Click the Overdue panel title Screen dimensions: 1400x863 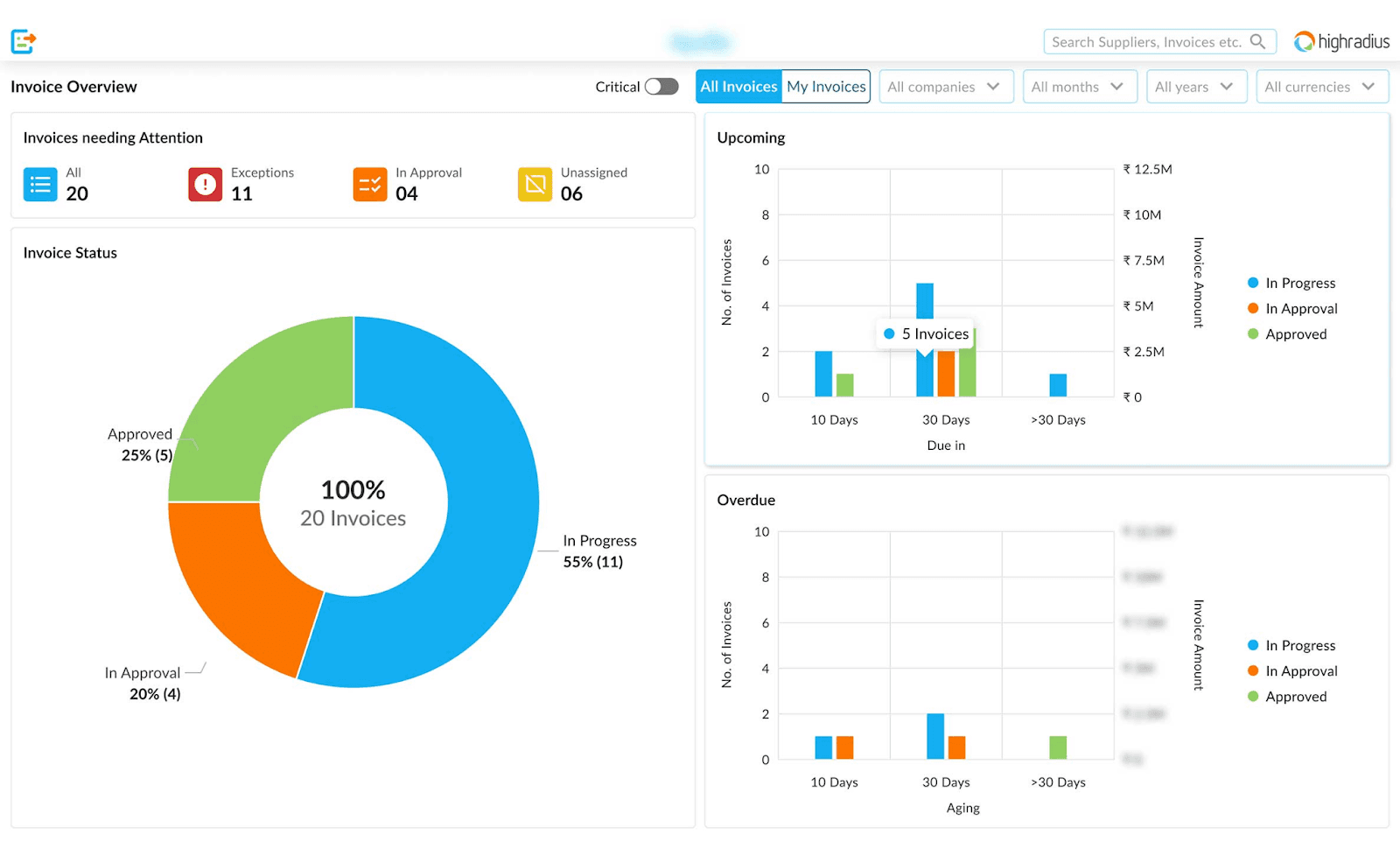coord(745,500)
